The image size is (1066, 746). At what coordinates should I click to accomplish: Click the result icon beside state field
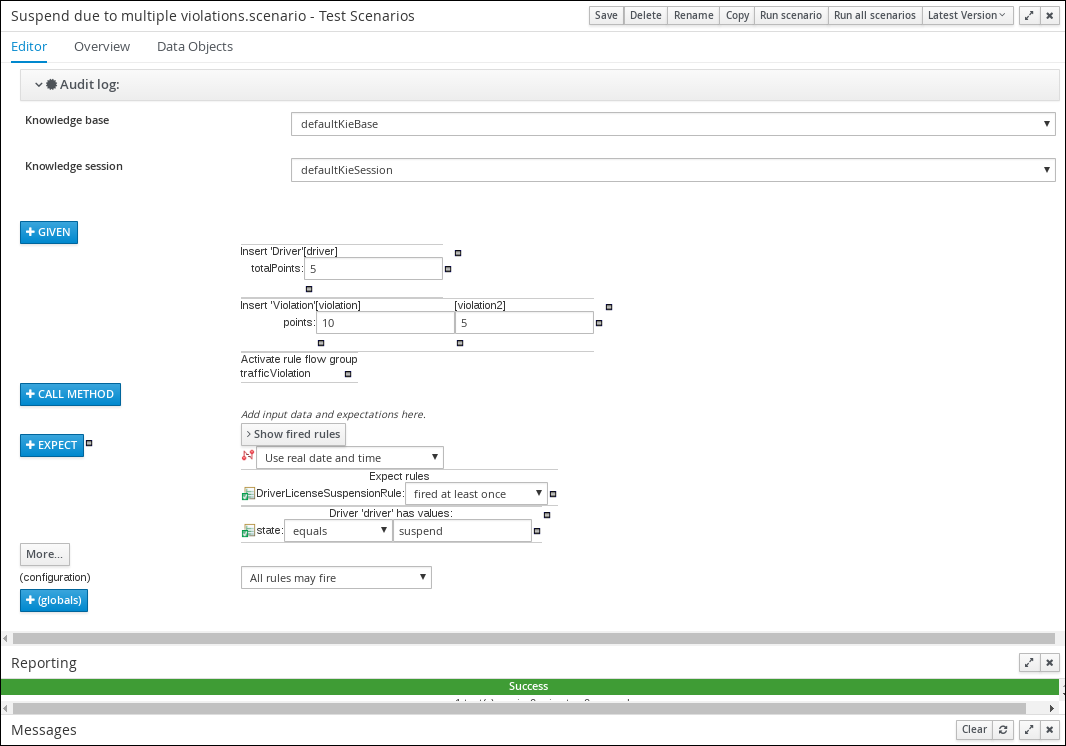pyautogui.click(x=248, y=531)
